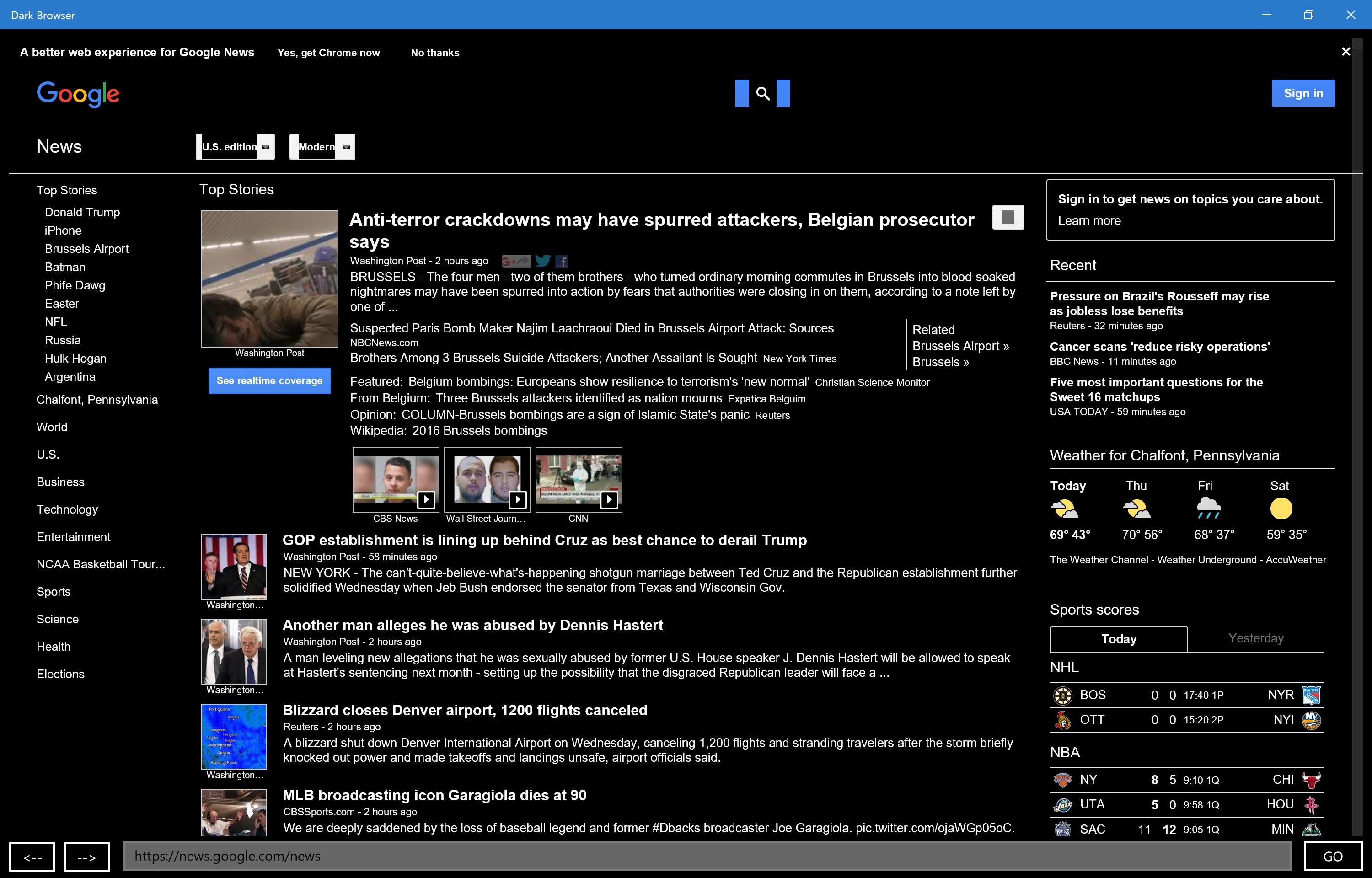The width and height of the screenshot is (1372, 878).
Task: Share story via Twitter bird icon
Action: click(x=543, y=261)
